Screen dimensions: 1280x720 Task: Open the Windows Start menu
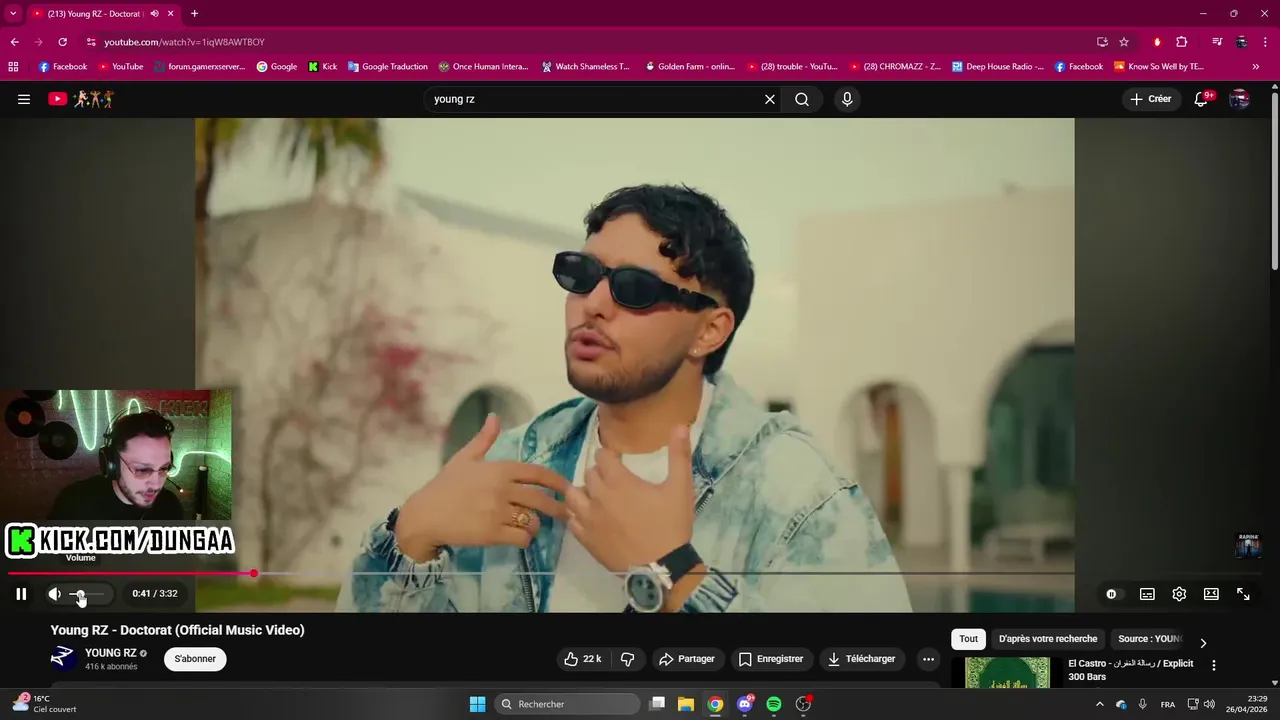click(x=477, y=704)
